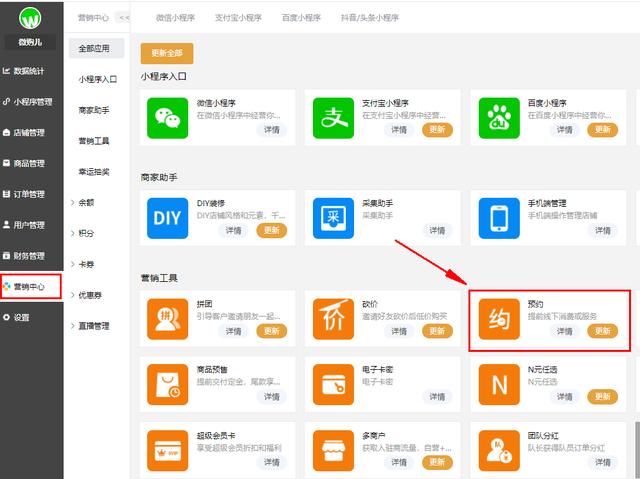This screenshot has height=479, width=640.
Task: Open the 百度小程序 paw icon
Action: pos(499,118)
